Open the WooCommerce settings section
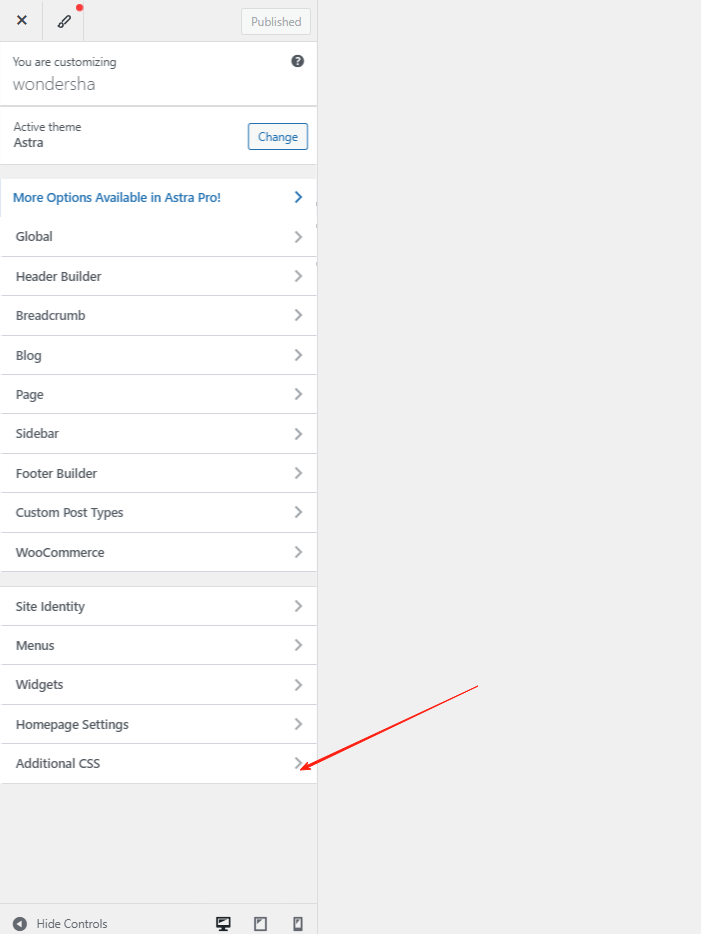The image size is (701, 934). [x=60, y=552]
